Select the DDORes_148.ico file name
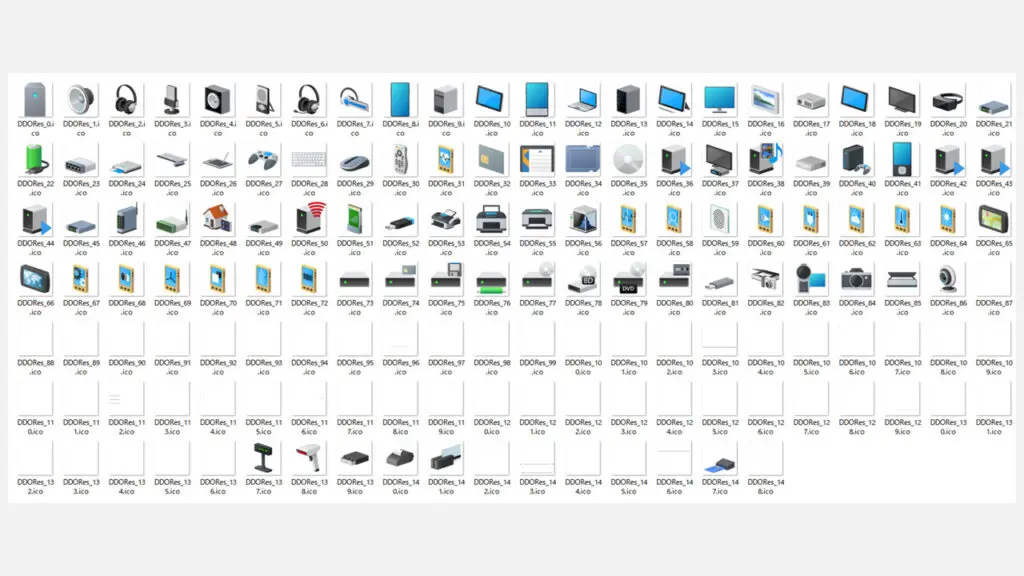This screenshot has width=1024, height=576. pyautogui.click(x=765, y=487)
